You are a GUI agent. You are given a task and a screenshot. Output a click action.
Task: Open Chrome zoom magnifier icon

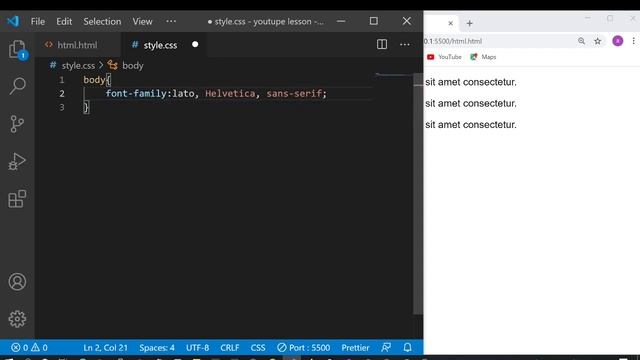[581, 41]
